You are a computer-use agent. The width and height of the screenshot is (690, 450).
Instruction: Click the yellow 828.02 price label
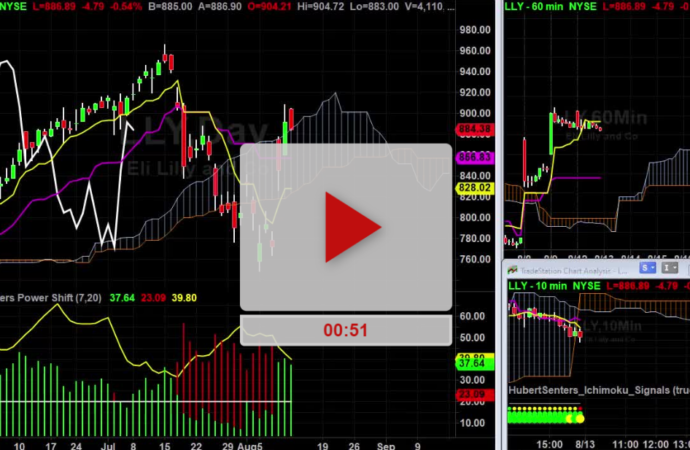coord(474,188)
